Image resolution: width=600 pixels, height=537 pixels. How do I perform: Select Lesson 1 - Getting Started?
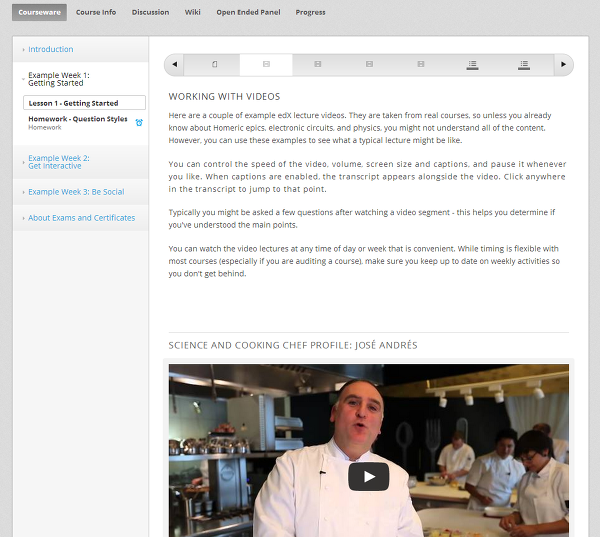click(x=84, y=103)
